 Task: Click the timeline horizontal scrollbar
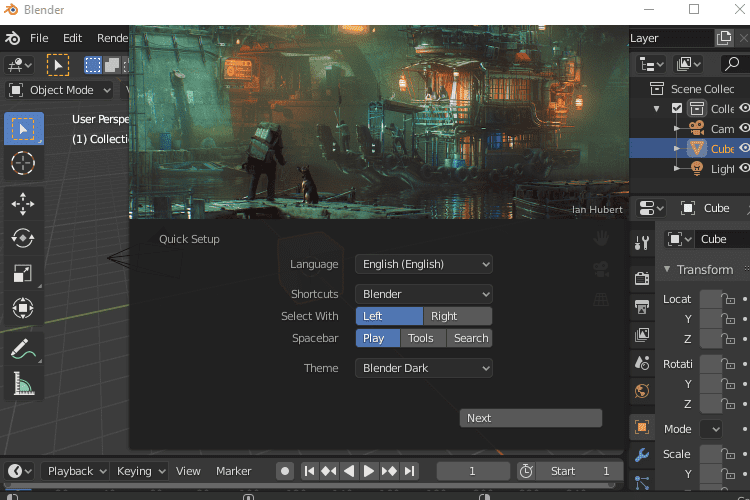(309, 485)
